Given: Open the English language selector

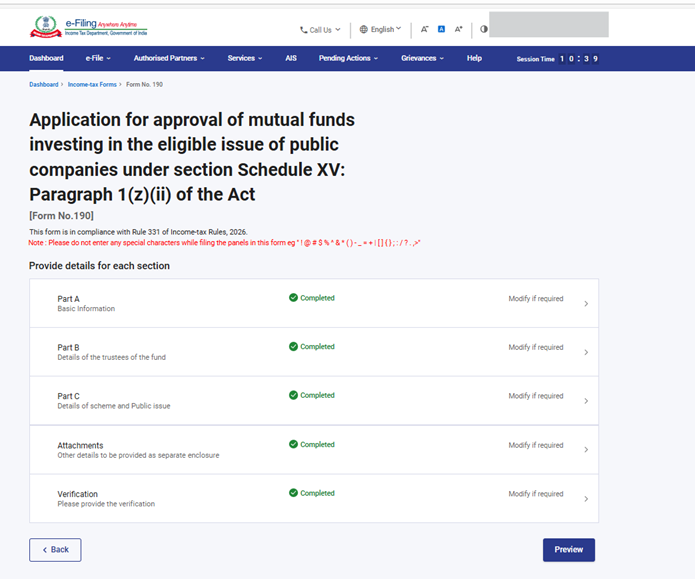Looking at the screenshot, I should [381, 30].
